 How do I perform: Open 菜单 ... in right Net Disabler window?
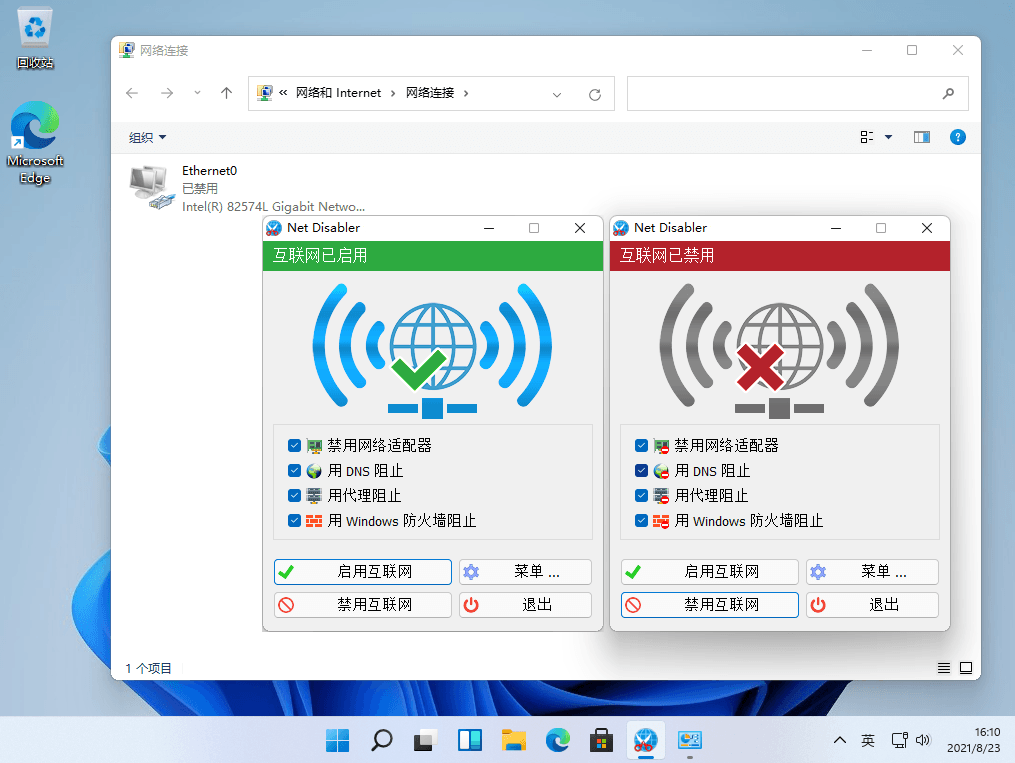point(872,571)
